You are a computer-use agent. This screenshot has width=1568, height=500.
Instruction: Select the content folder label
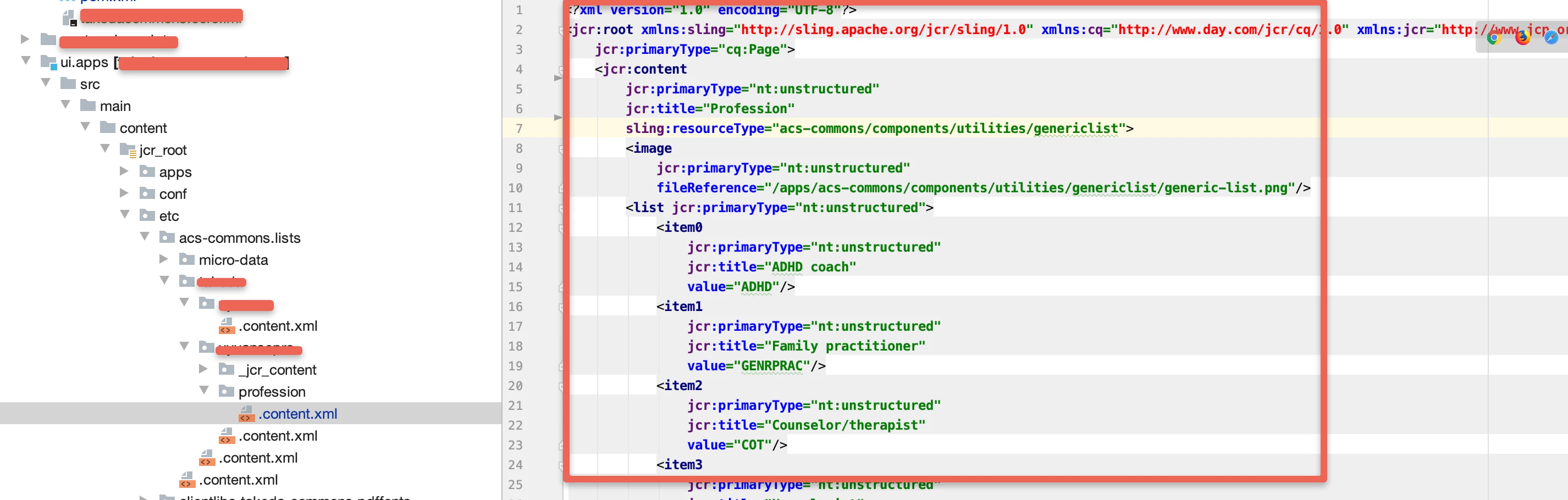(x=143, y=127)
